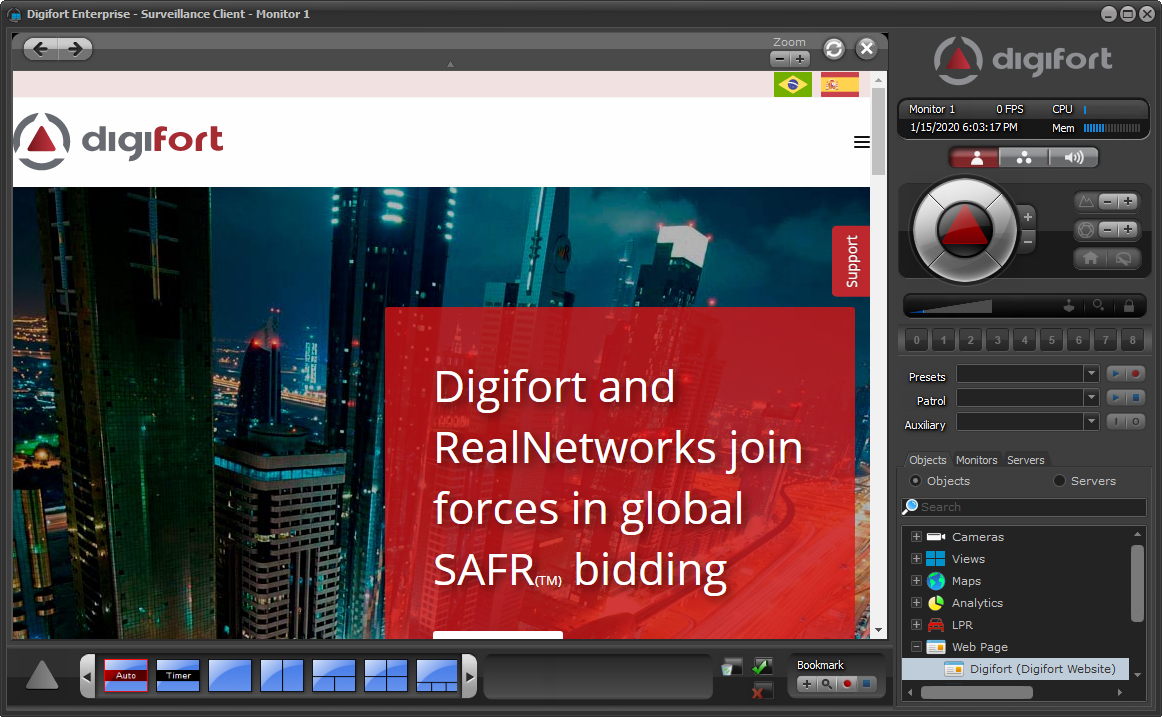
Task: Select PTZ preset number 8
Action: coord(1132,340)
